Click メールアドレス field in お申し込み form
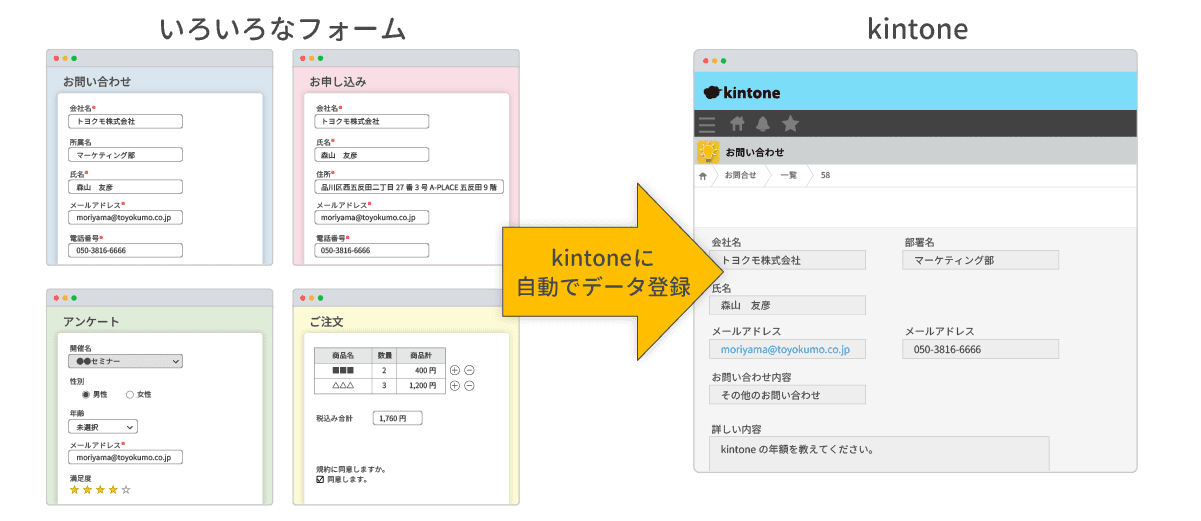The height and width of the screenshot is (521, 1201). pyautogui.click(x=371, y=217)
